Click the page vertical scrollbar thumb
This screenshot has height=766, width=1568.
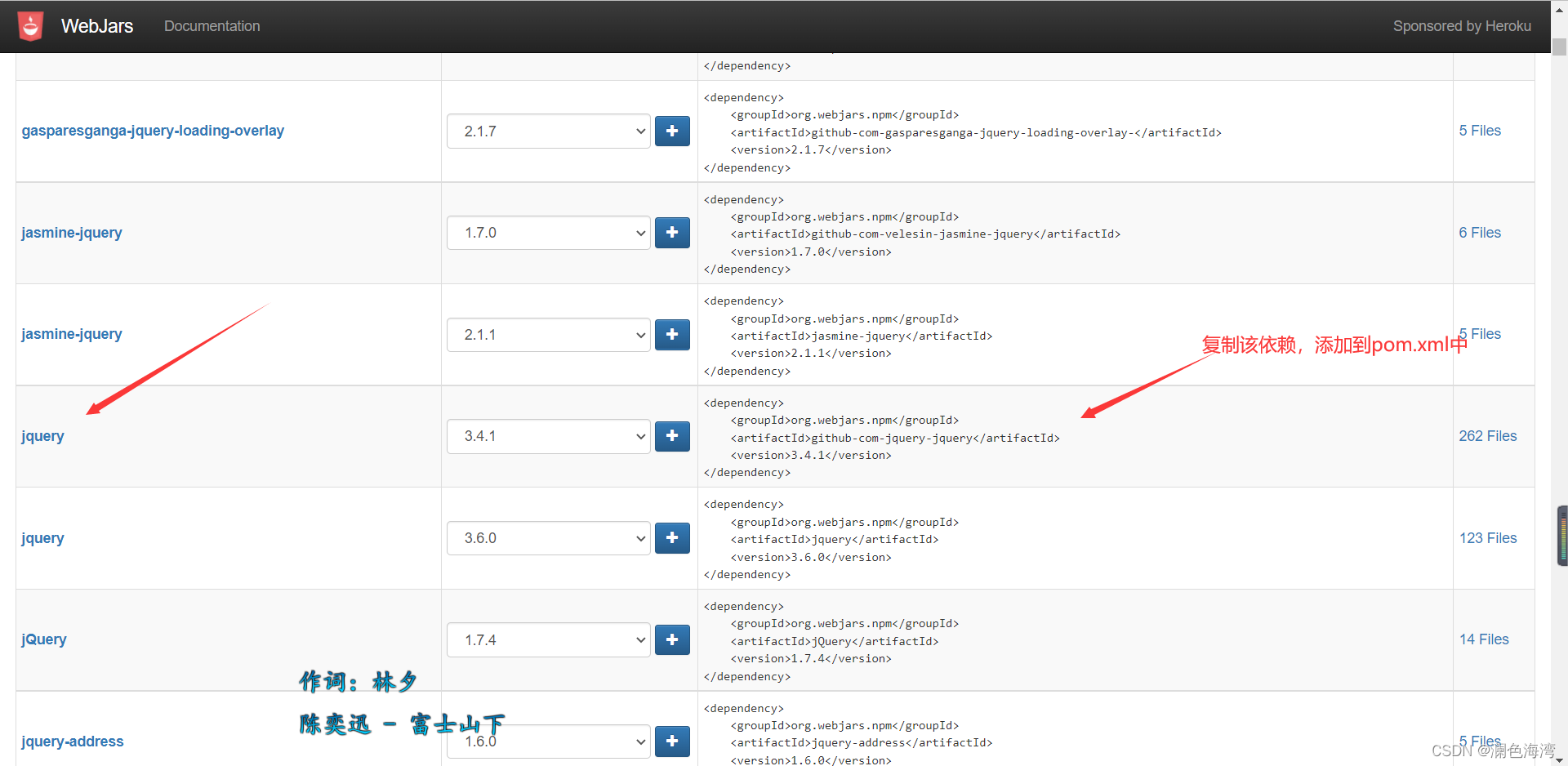1560,47
